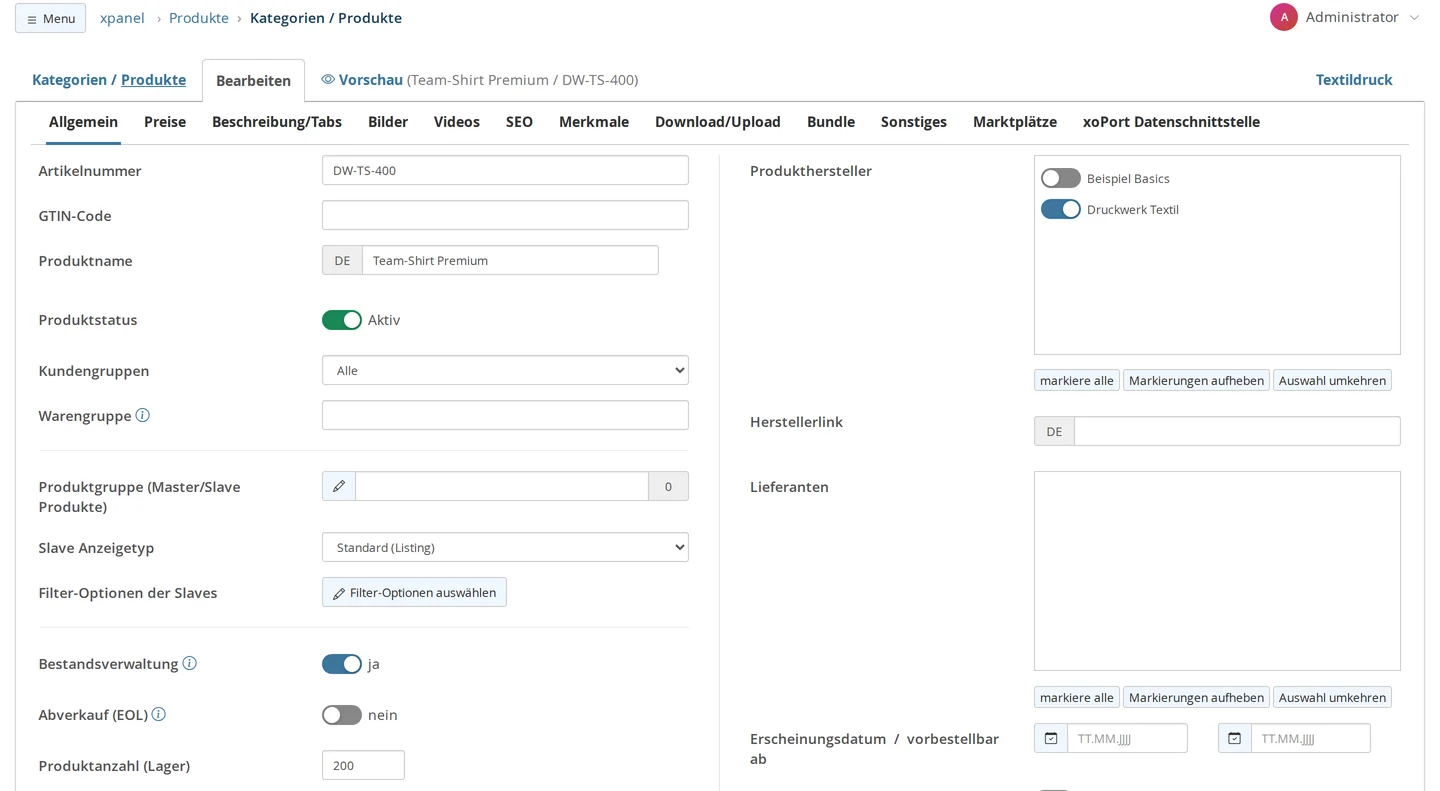Viewport: 1440px width, 791px height.
Task: Open the Textildruck link
Action: coord(1354,80)
